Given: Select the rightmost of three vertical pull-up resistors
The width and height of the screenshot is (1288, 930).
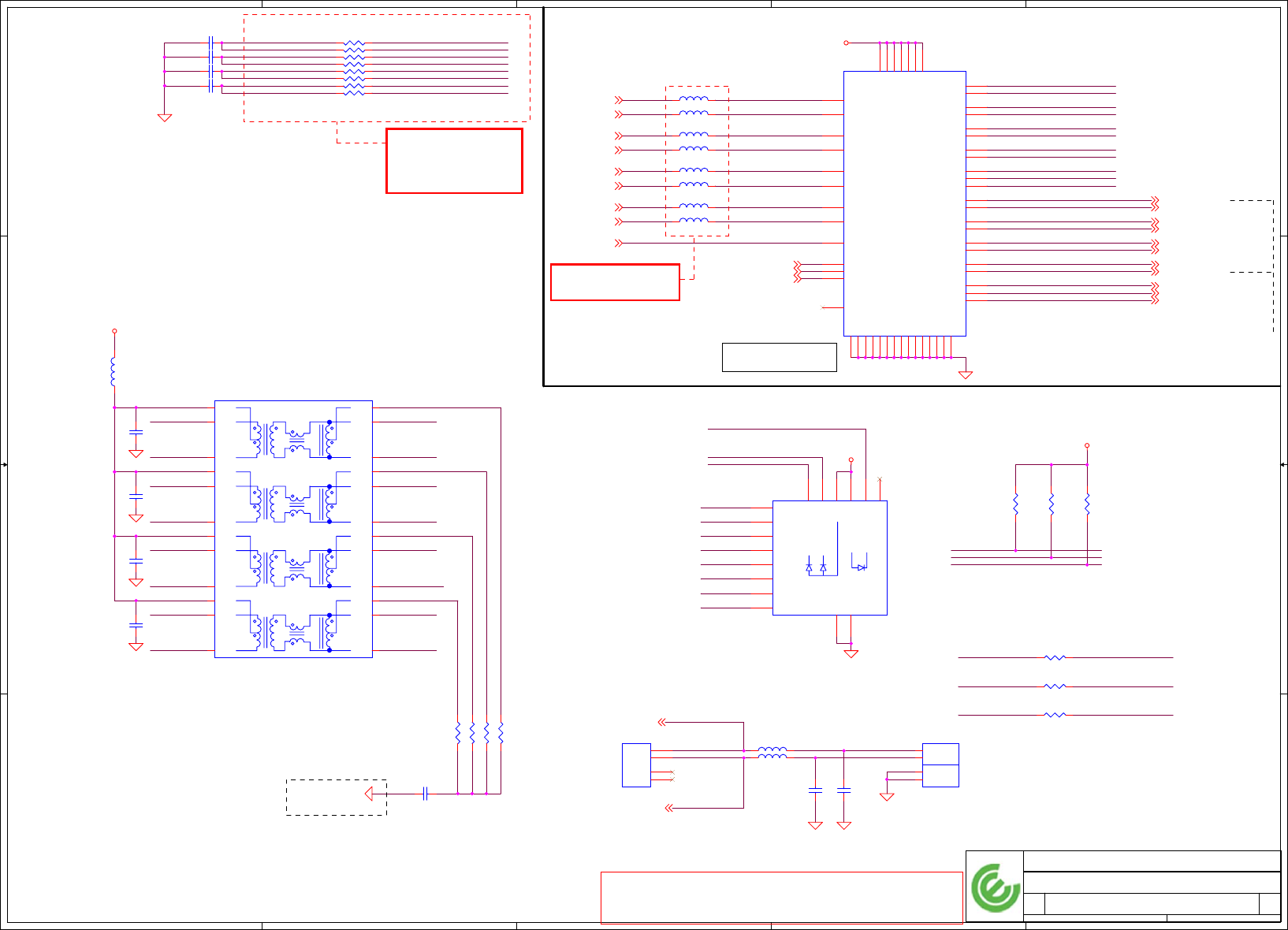Looking at the screenshot, I should coord(1087,504).
